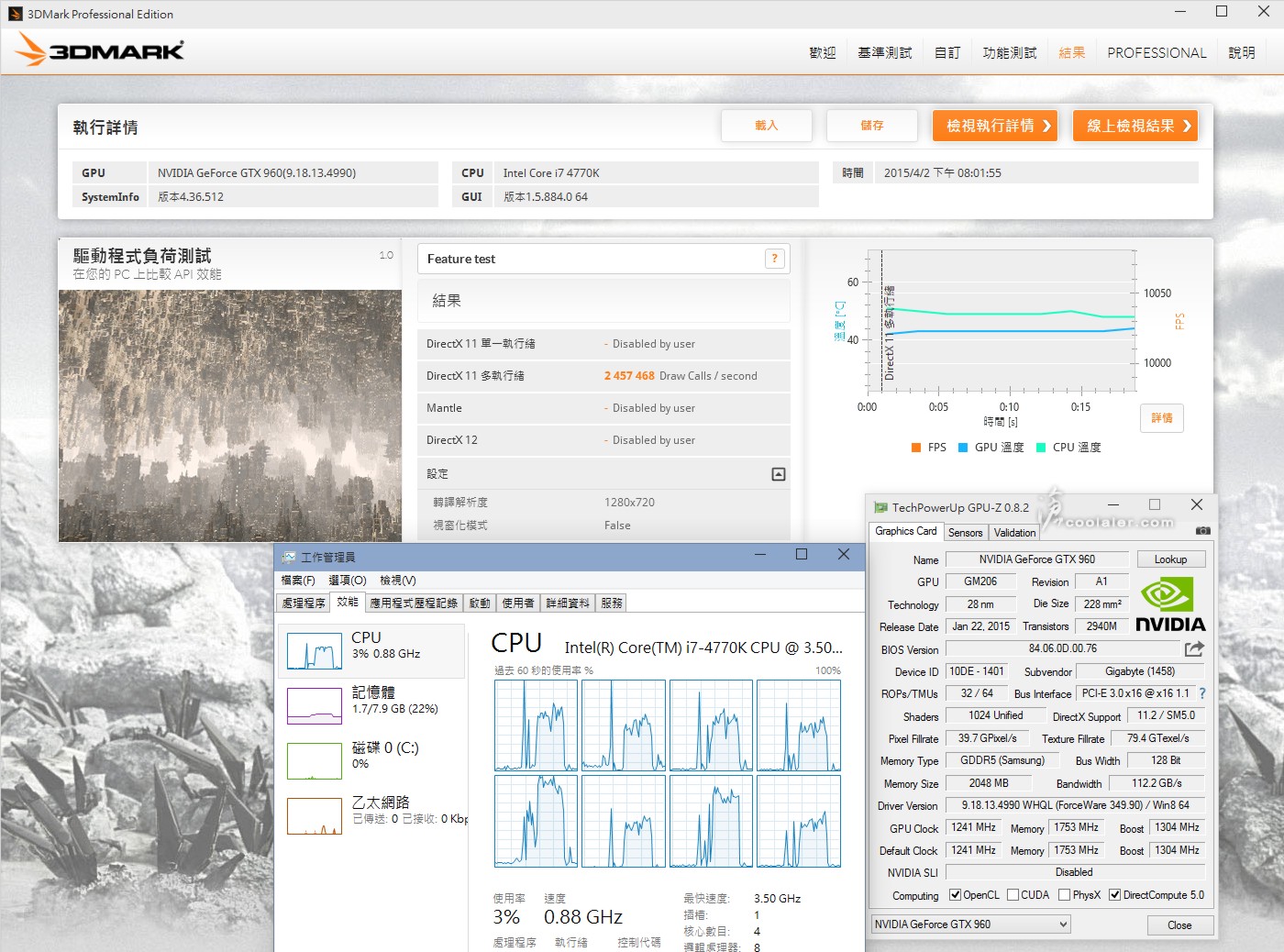
Task: Switch to the 啟動 tab in Task Manager
Action: [480, 603]
